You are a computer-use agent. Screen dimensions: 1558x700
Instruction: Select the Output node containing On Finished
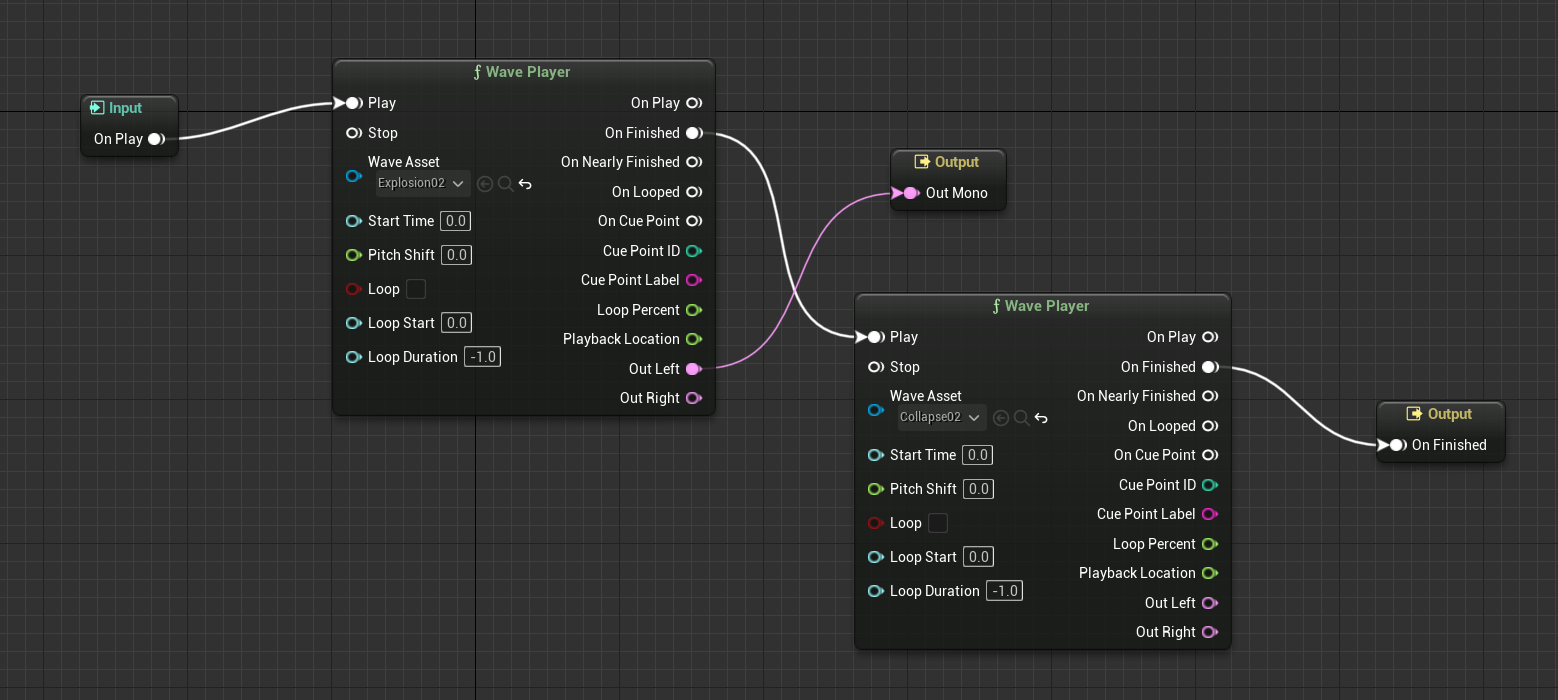pyautogui.click(x=1449, y=414)
